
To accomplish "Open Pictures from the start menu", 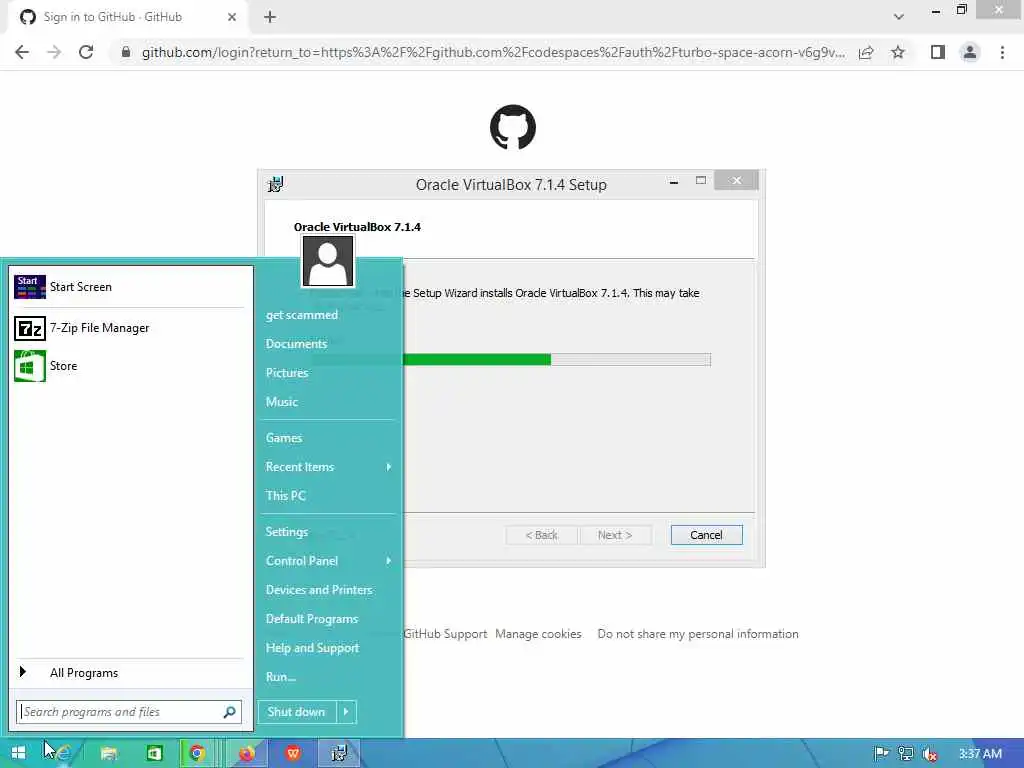I will pos(287,373).
